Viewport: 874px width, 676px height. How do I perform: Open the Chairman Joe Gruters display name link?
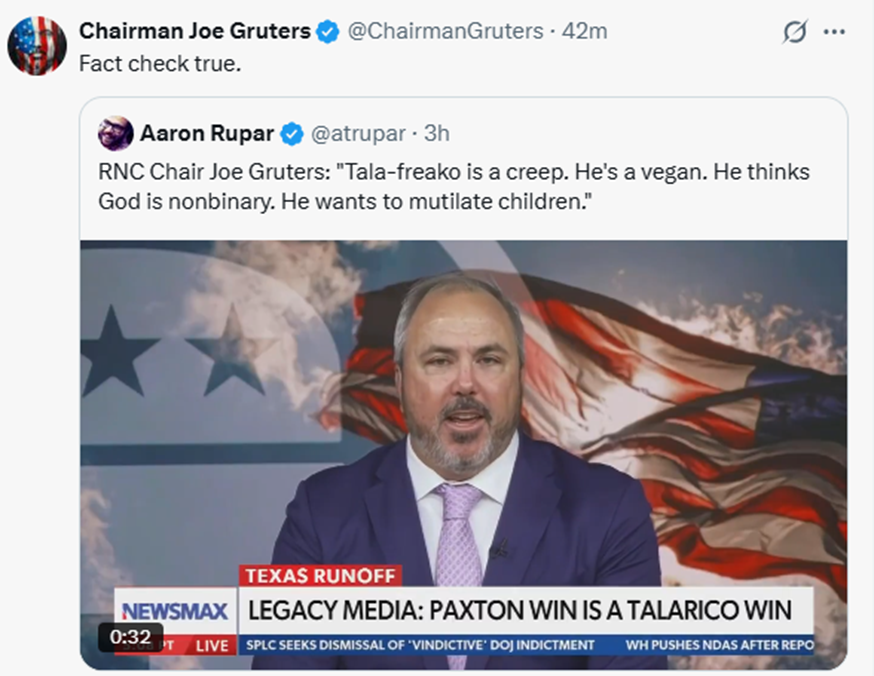[x=195, y=31]
